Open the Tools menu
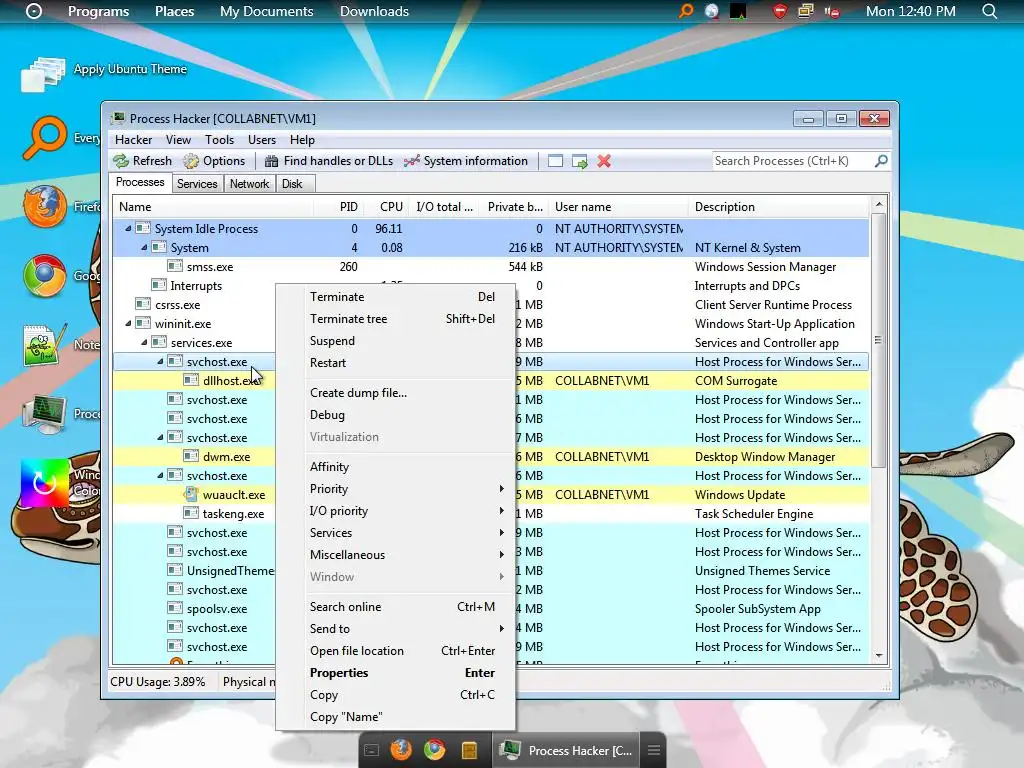 pos(219,140)
